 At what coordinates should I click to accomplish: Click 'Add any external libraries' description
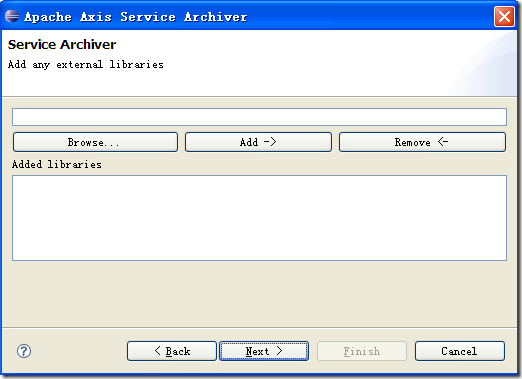click(x=86, y=64)
